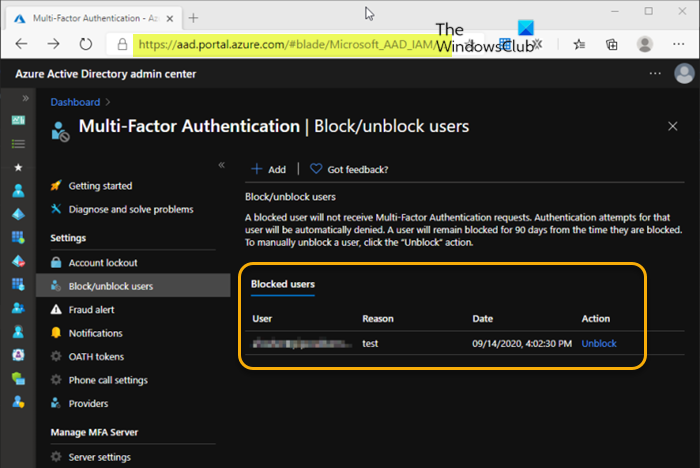Close the Multi-Factor Authentication browser tab
This screenshot has height=468, width=700.
click(170, 18)
